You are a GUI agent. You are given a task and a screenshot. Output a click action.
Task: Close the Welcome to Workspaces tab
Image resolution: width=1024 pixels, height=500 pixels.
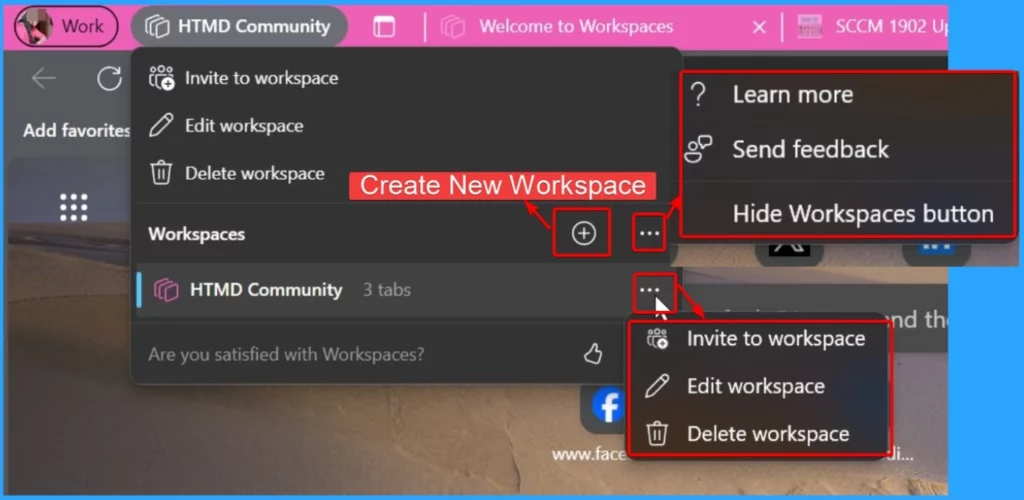(759, 27)
